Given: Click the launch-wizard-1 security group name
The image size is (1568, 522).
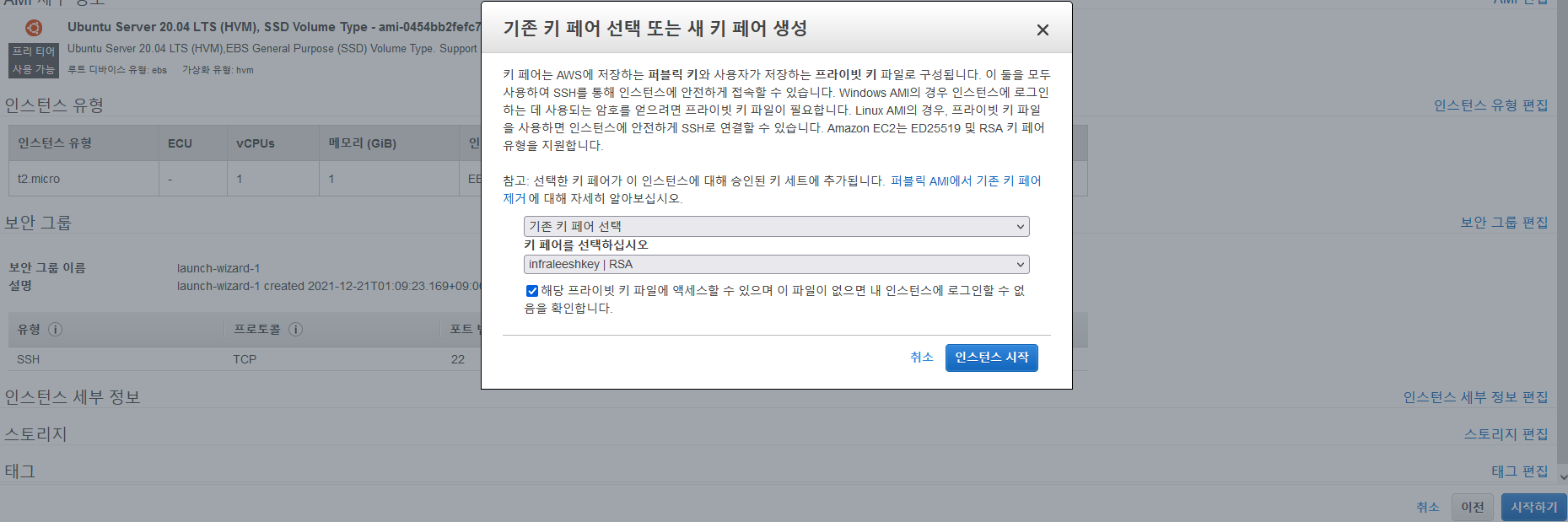Looking at the screenshot, I should pyautogui.click(x=218, y=268).
